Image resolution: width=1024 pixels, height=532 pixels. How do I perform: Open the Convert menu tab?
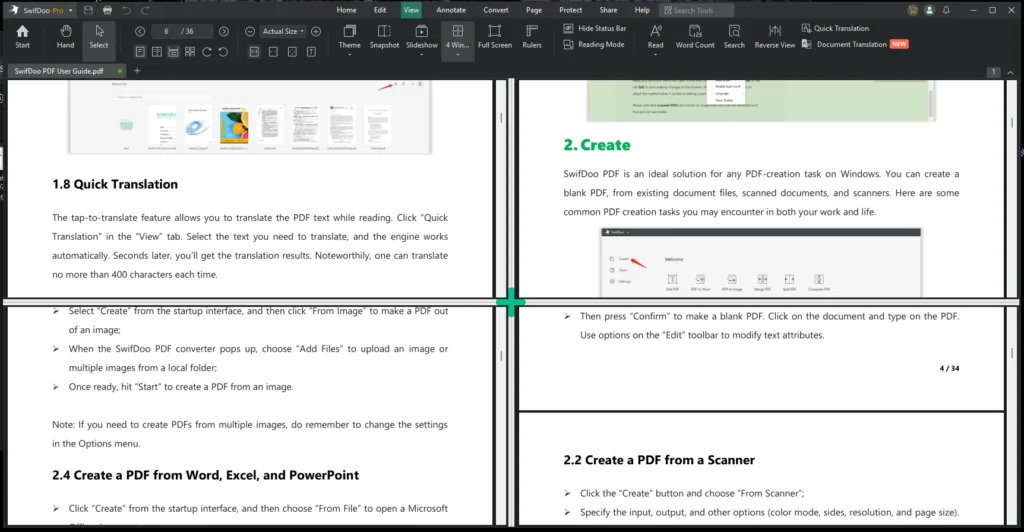496,10
